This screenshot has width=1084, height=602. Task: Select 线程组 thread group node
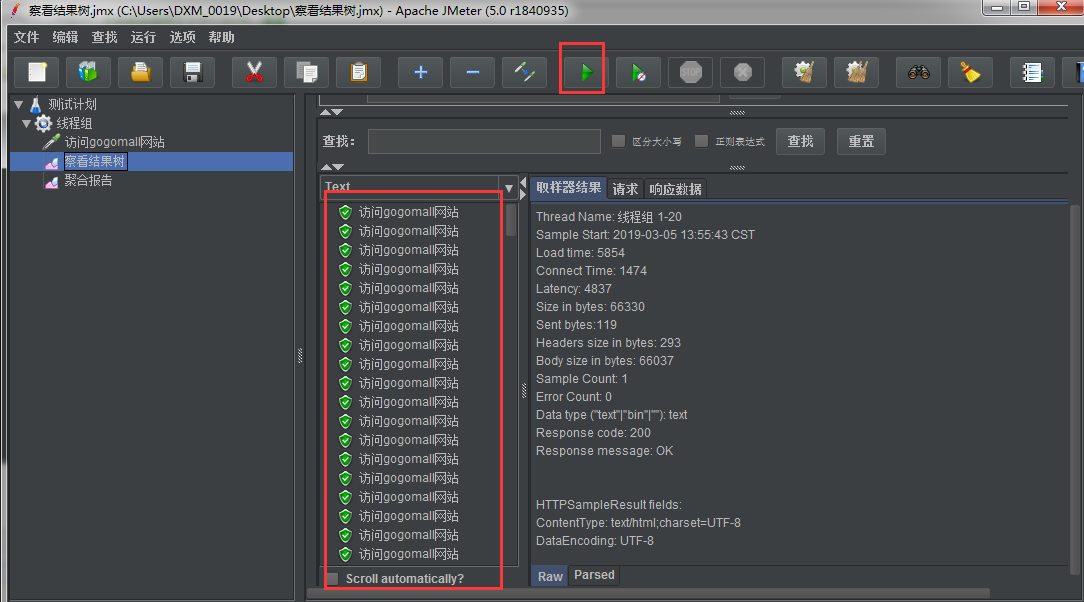click(73, 123)
